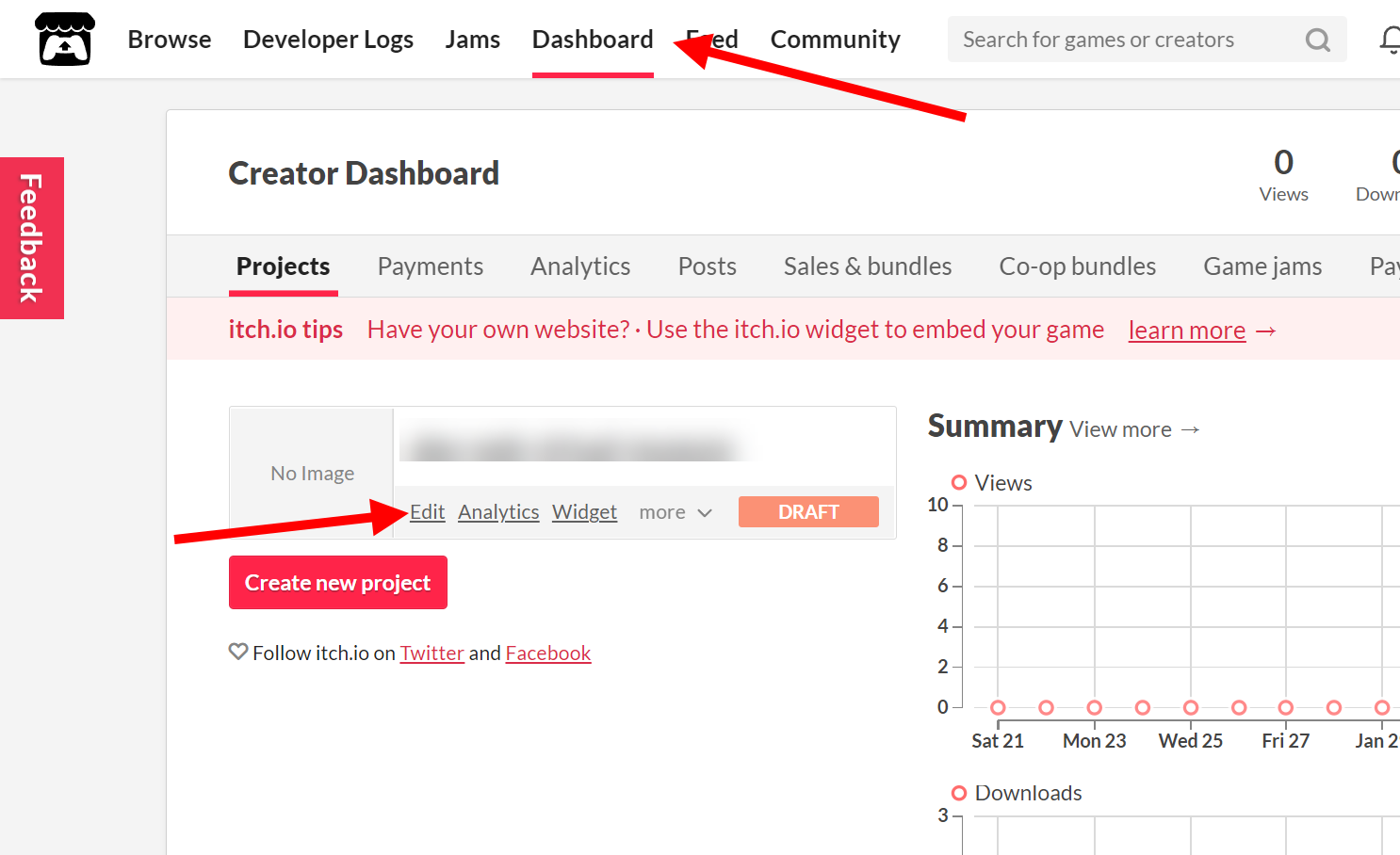Image resolution: width=1400 pixels, height=855 pixels.
Task: Open the Jams page
Action: (x=473, y=40)
